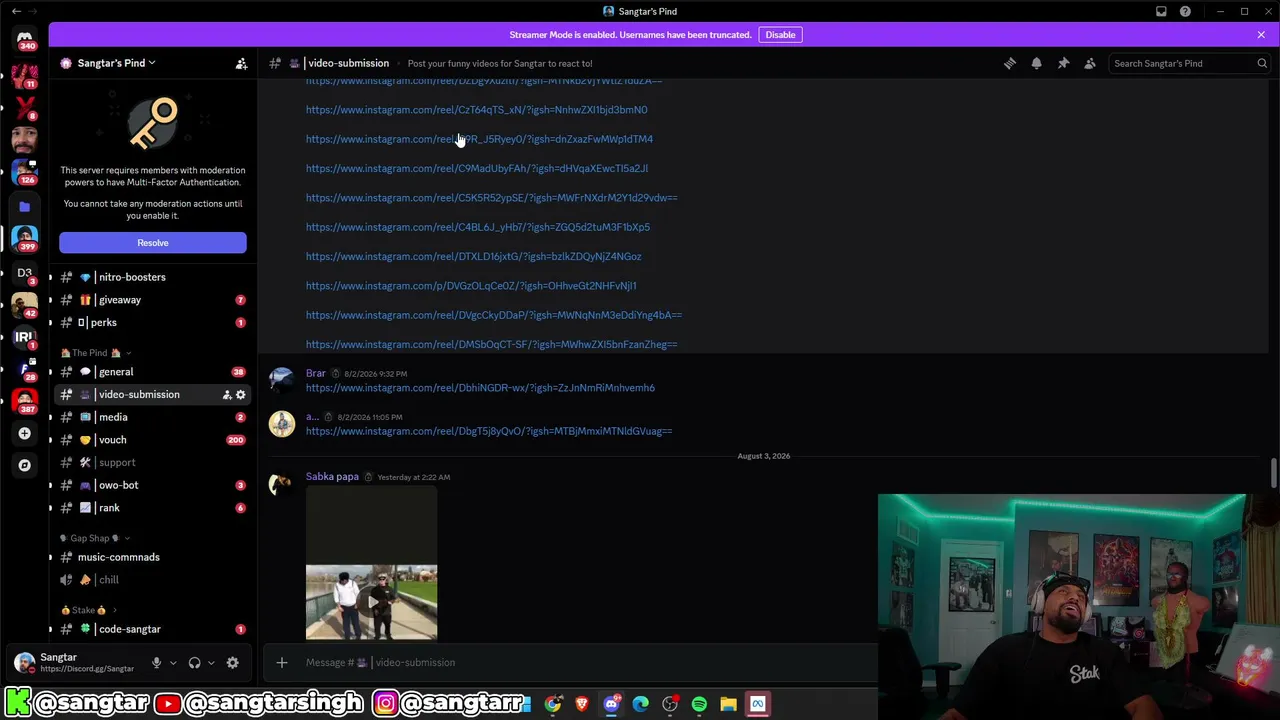Open File Explorer from the taskbar
This screenshot has width=1280, height=720.
728,704
